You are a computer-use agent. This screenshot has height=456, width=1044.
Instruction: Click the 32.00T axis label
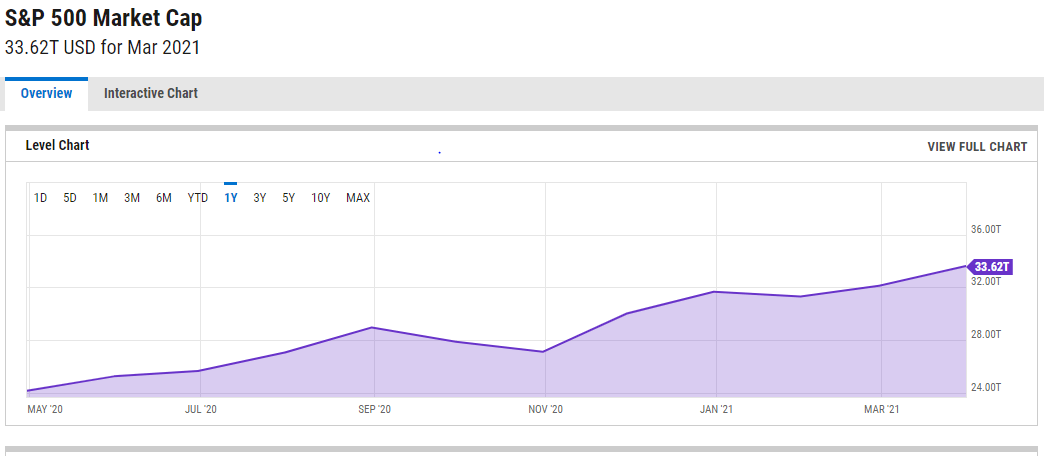coord(987,282)
